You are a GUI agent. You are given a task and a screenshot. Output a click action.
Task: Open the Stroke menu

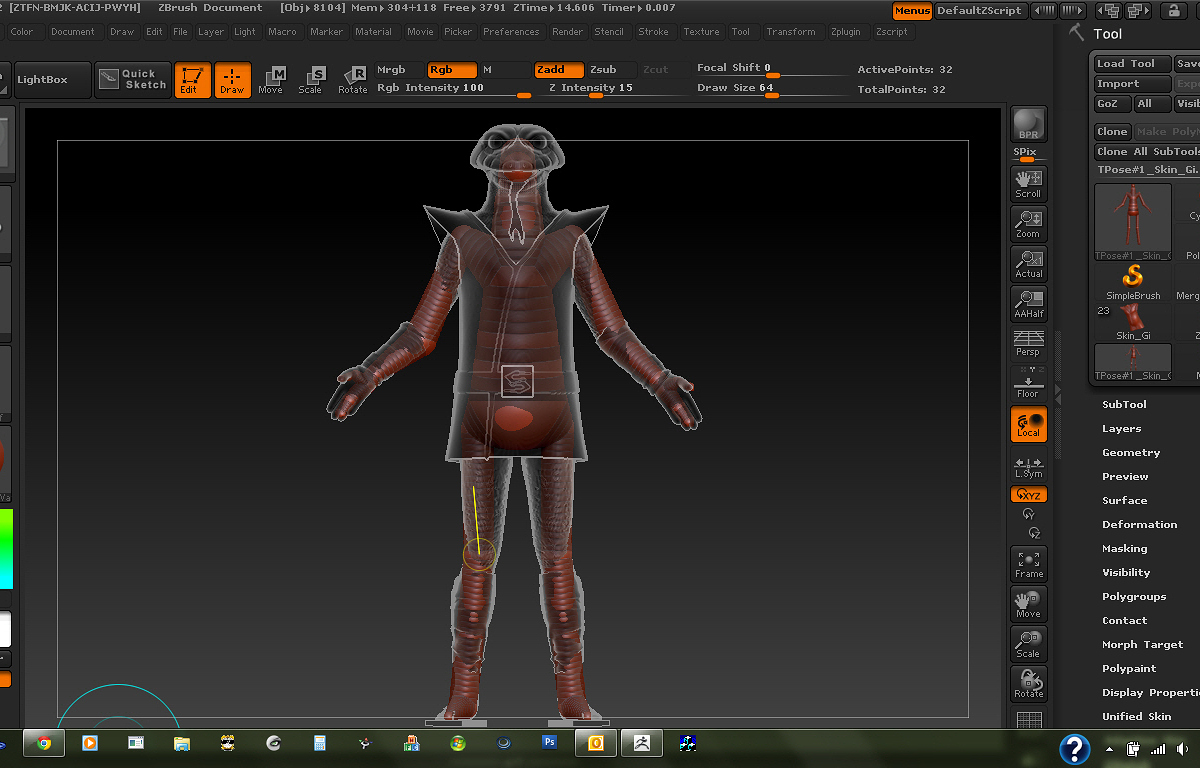[x=654, y=32]
